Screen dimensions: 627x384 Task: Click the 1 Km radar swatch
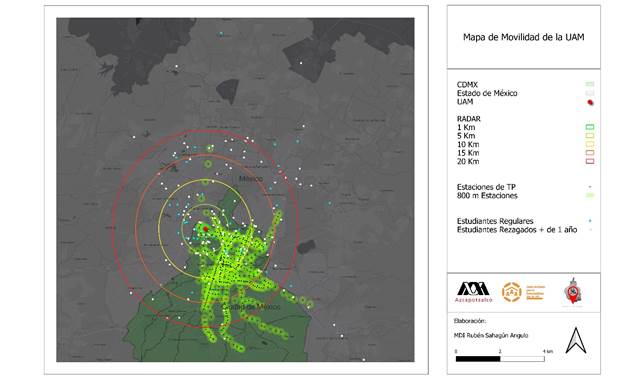pyautogui.click(x=590, y=127)
